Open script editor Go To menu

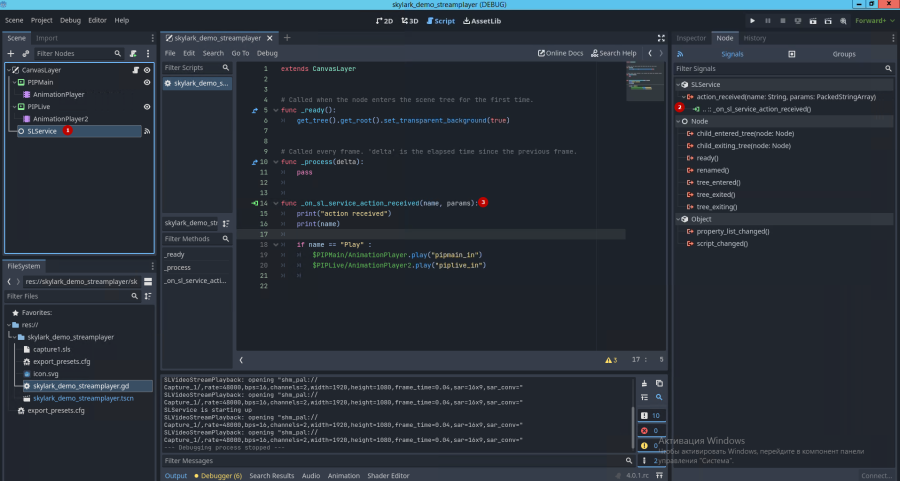[x=240, y=53]
